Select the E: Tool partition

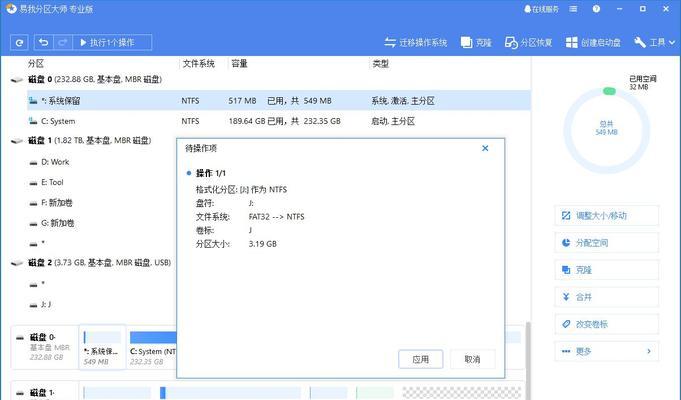[x=52, y=182]
